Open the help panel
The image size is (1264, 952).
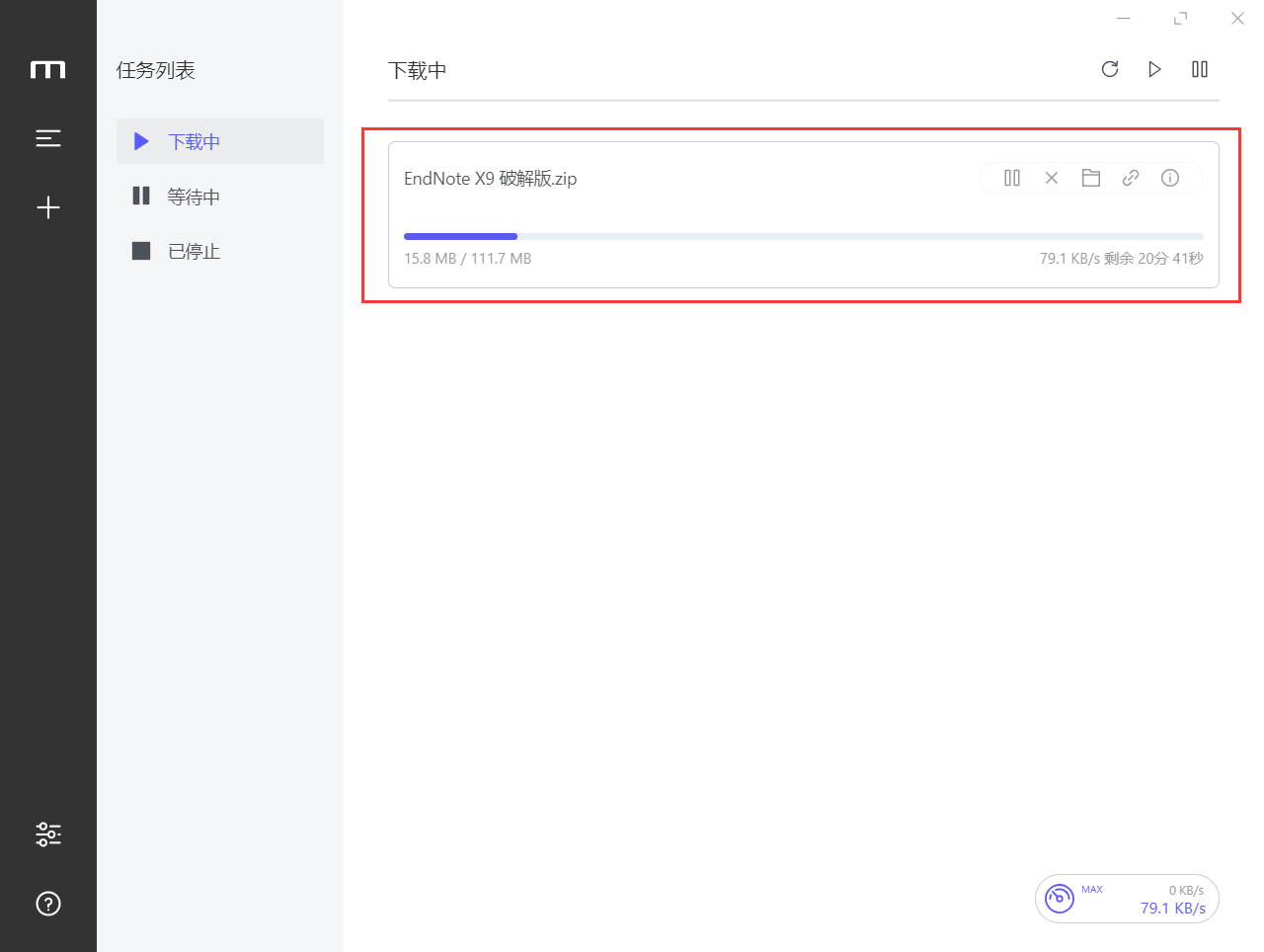(x=48, y=904)
